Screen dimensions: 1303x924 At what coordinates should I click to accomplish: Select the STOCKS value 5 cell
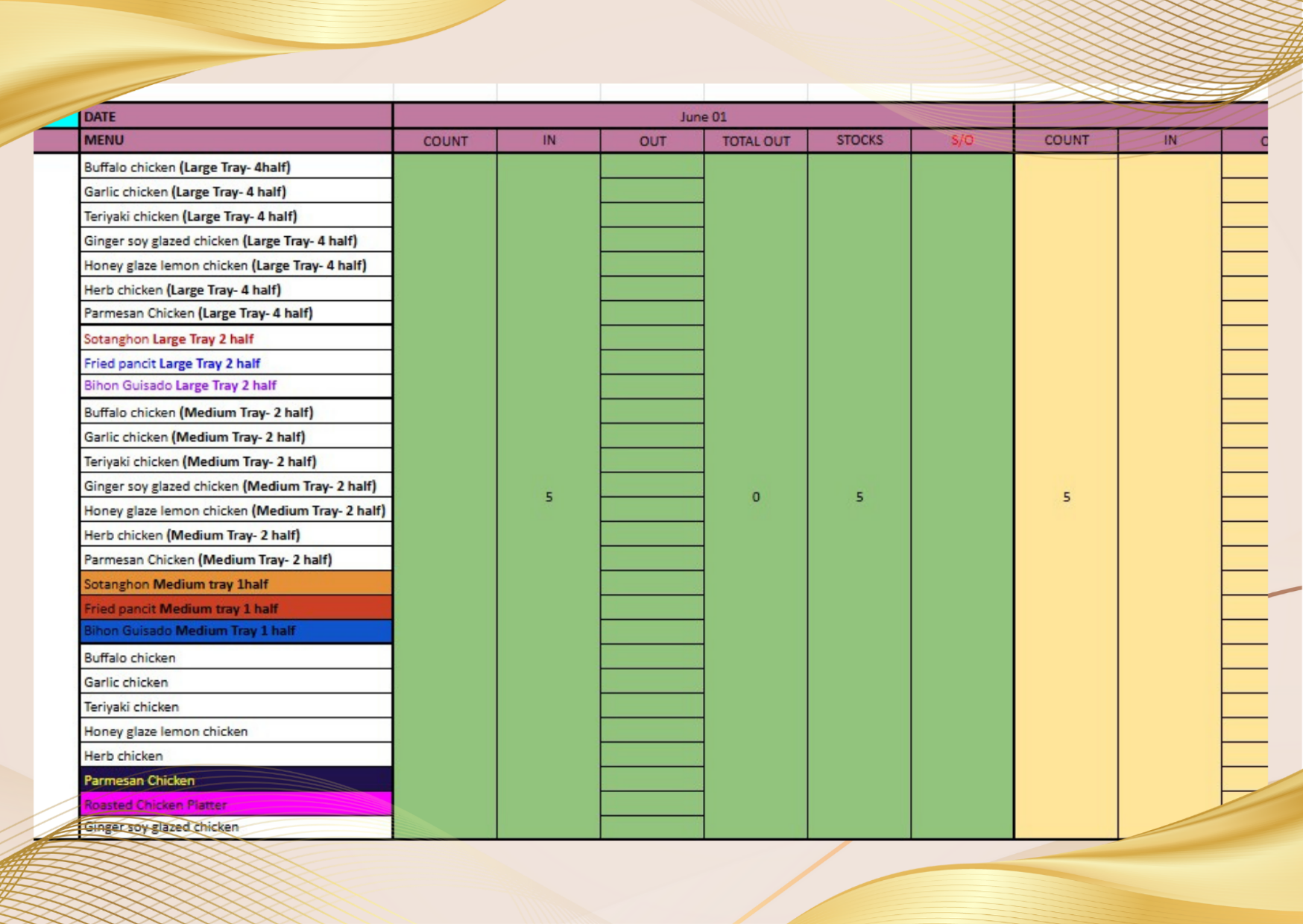pos(859,496)
